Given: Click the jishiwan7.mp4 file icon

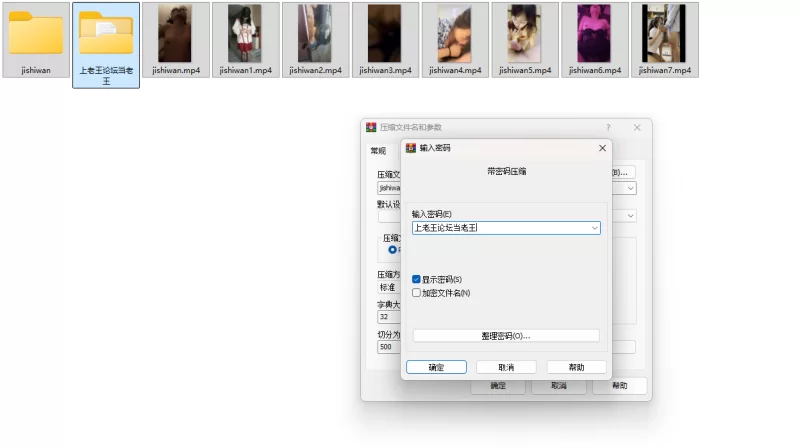Looking at the screenshot, I should (665, 33).
